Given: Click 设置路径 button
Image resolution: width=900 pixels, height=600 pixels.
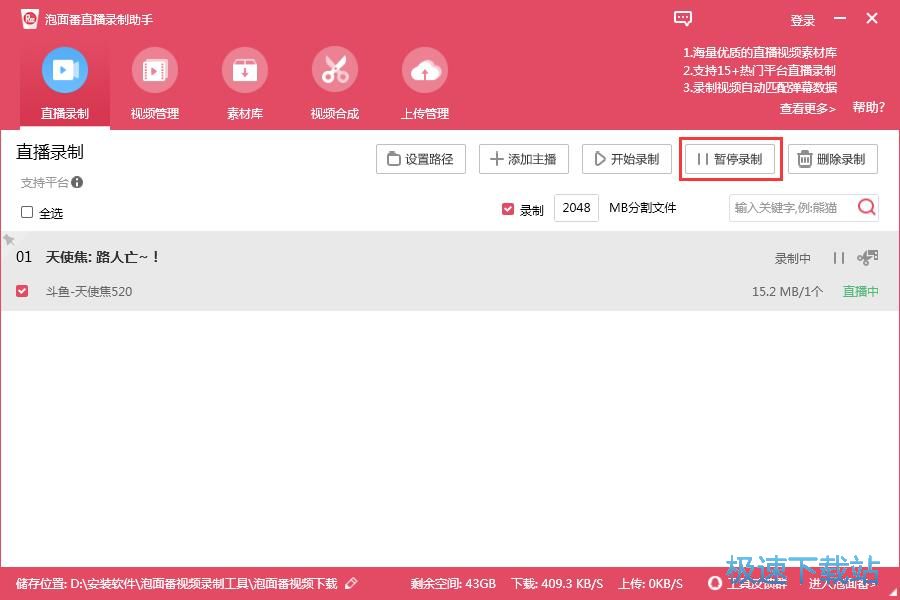Looking at the screenshot, I should (421, 159).
